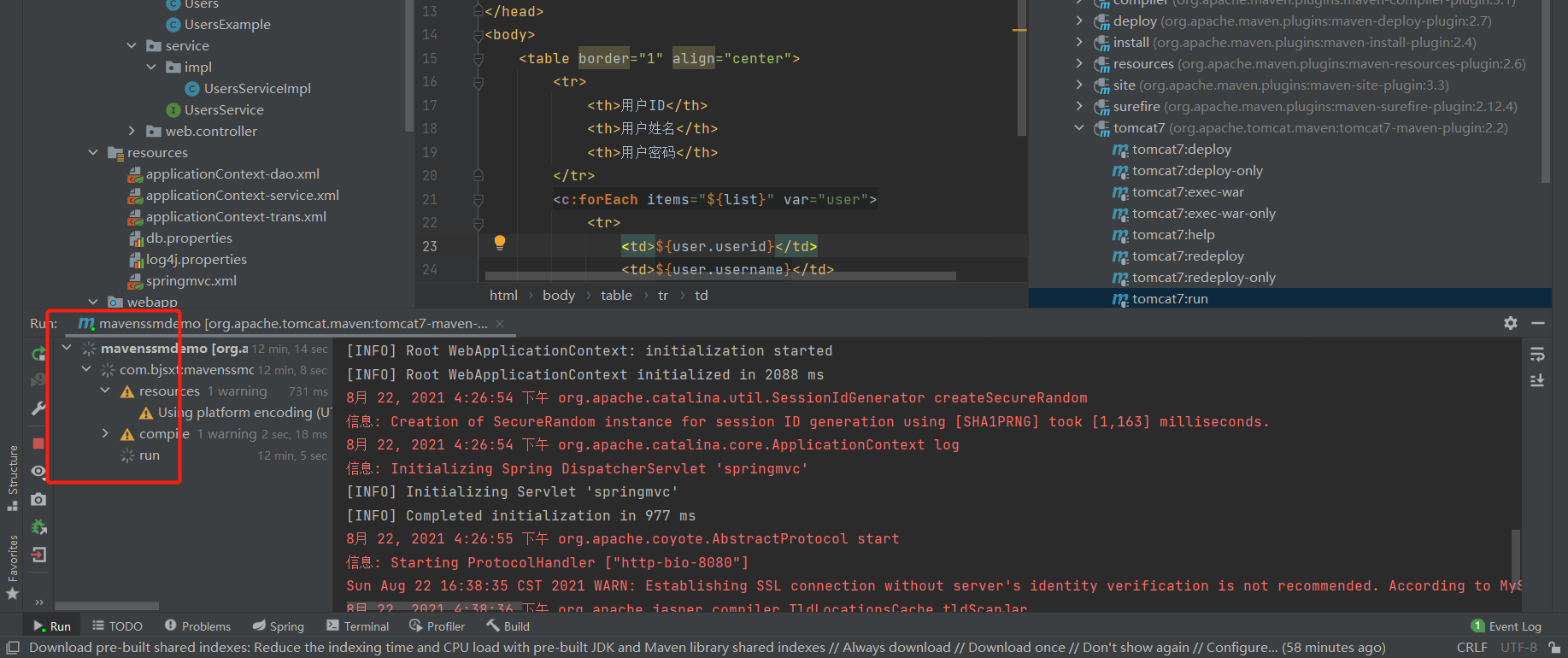Close the mavenssmdemo run tab
This screenshot has height=658, width=1568.
point(500,324)
